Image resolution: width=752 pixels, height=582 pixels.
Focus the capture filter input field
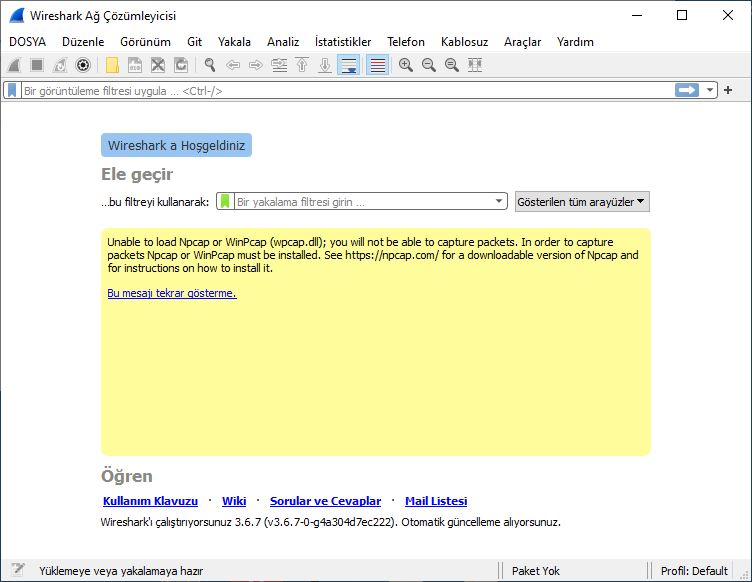363,202
